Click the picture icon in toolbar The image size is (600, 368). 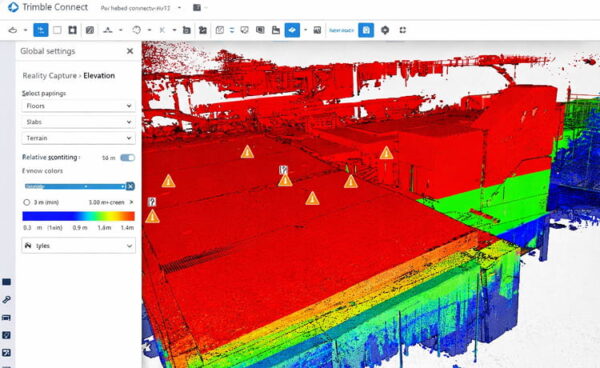click(x=317, y=30)
